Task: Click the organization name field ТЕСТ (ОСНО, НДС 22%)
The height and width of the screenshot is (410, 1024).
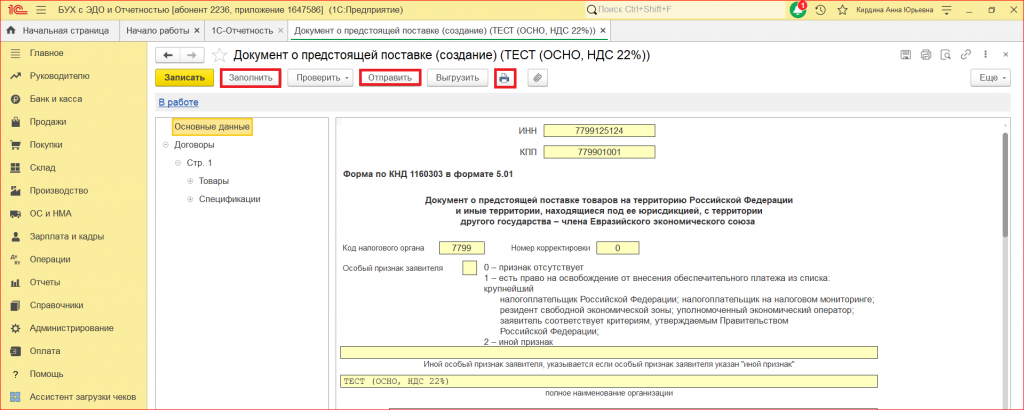Action: tap(609, 382)
